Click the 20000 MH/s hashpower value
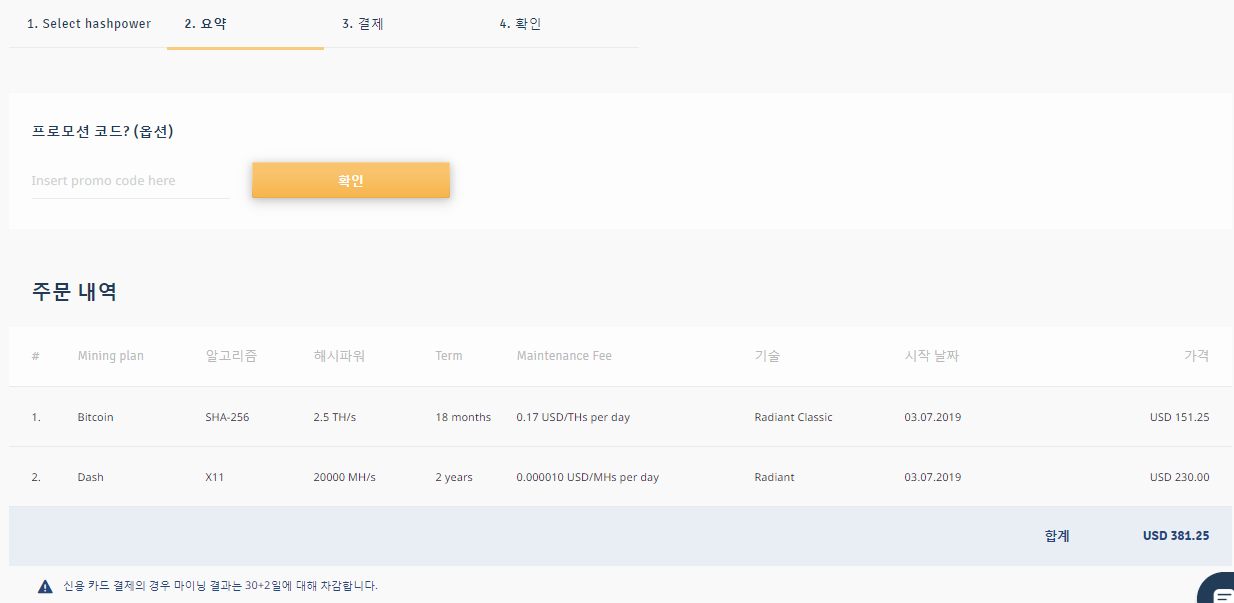1234x603 pixels. click(x=344, y=477)
